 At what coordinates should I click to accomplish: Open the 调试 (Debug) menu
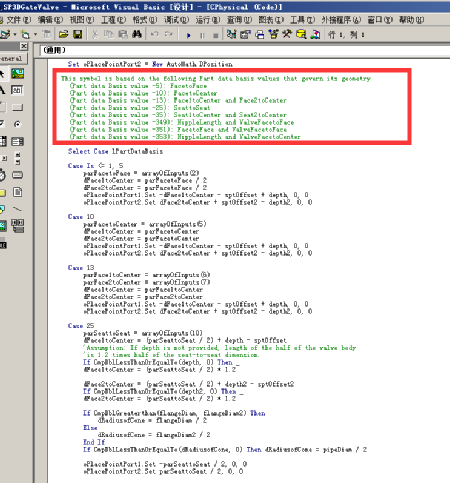tap(176, 20)
